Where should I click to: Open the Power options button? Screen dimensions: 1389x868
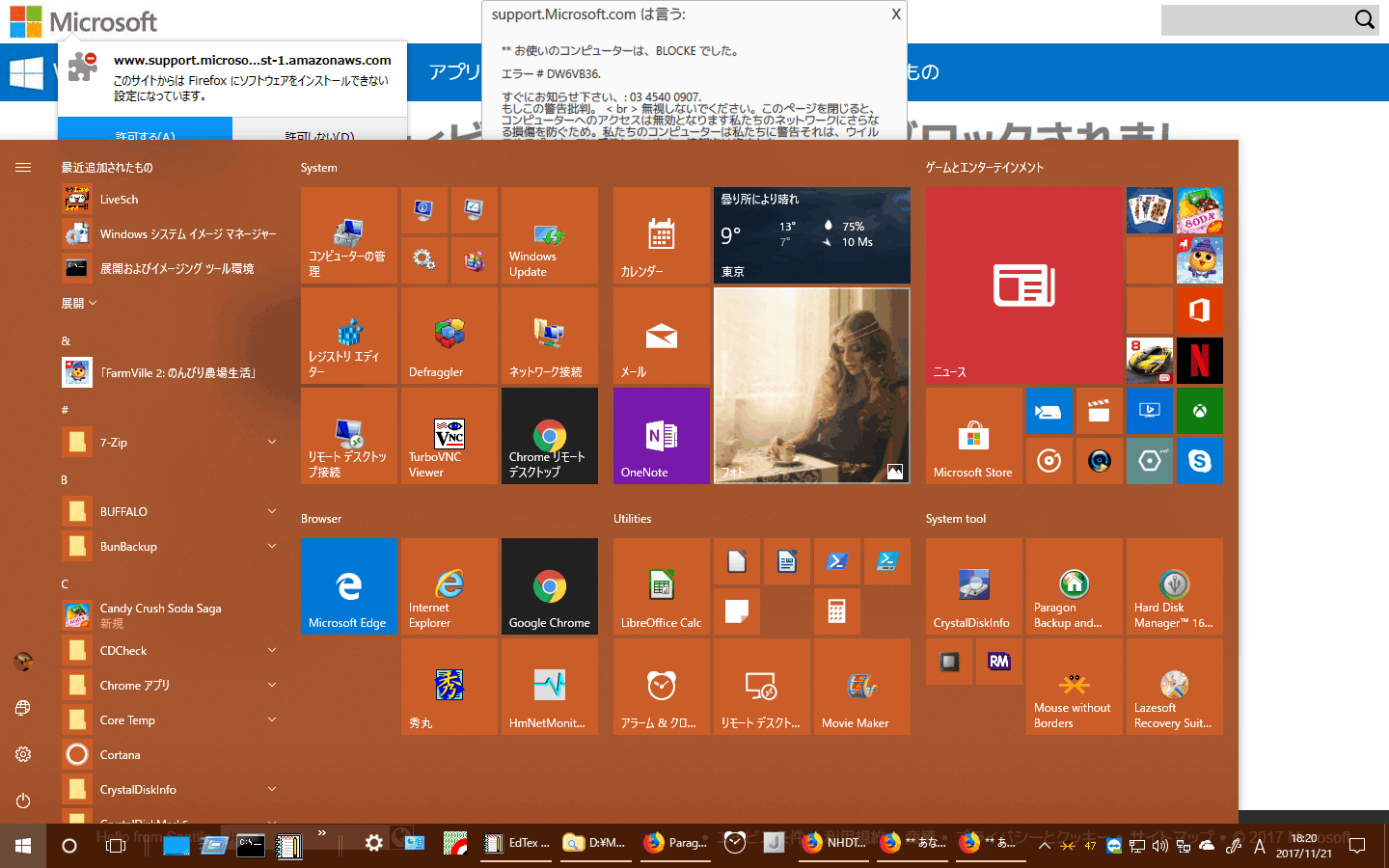23,800
